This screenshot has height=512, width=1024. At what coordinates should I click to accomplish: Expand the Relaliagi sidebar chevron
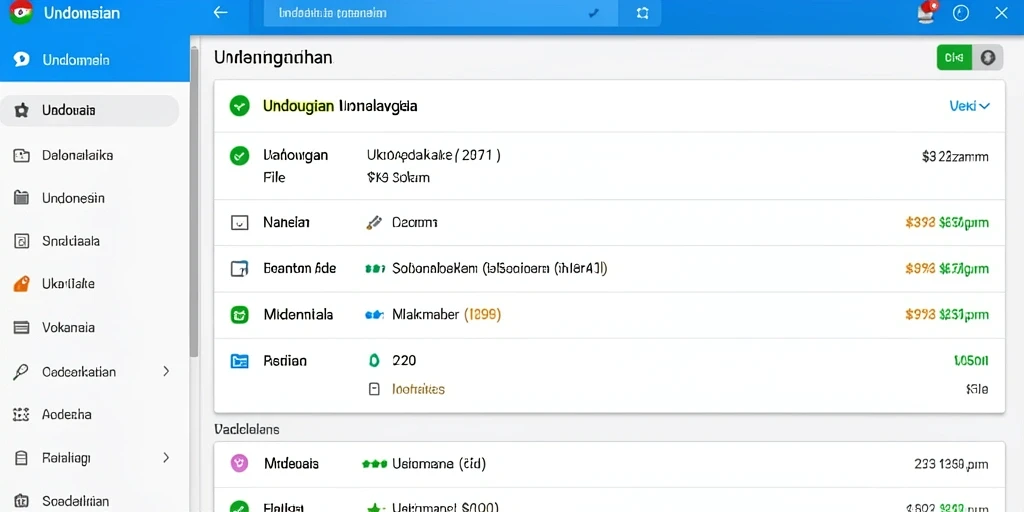pyautogui.click(x=166, y=457)
